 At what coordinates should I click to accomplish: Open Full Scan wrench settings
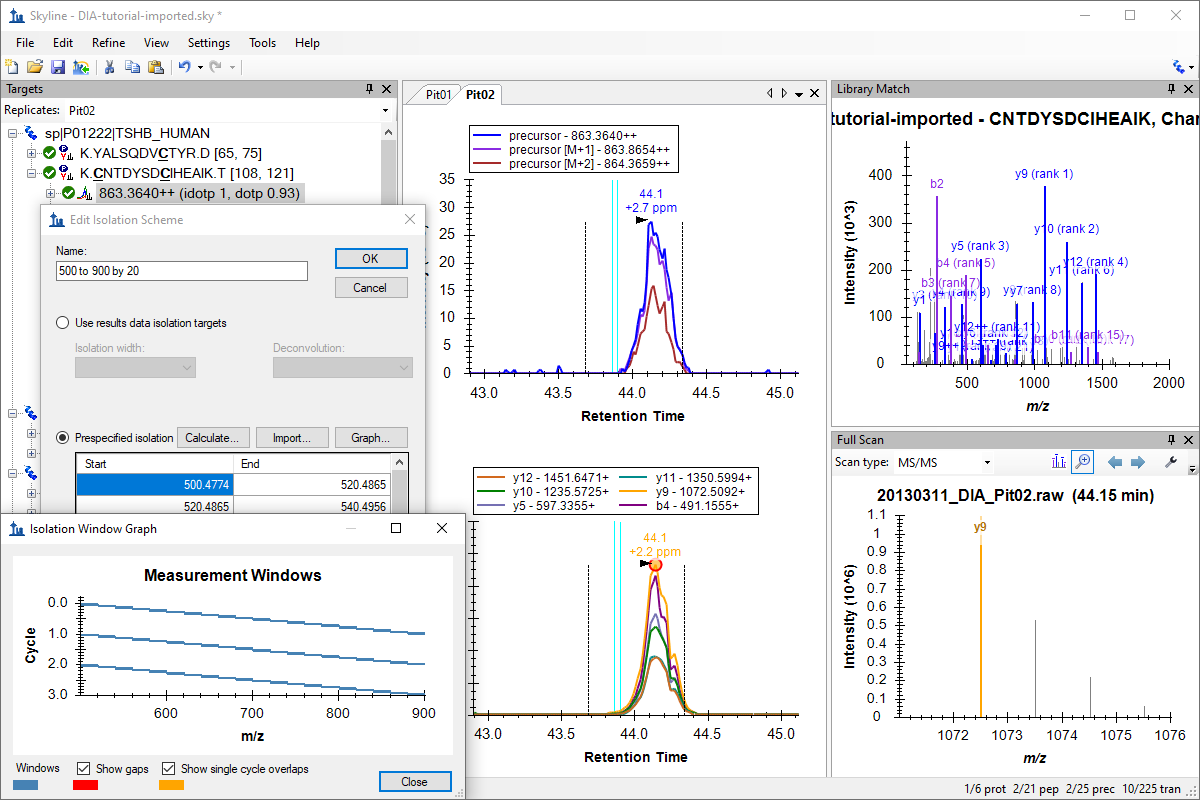click(1171, 462)
